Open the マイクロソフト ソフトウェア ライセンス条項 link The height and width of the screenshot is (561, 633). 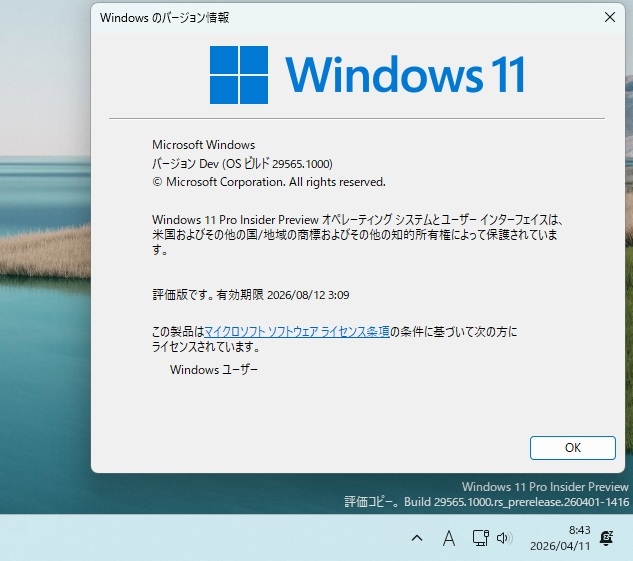297,332
